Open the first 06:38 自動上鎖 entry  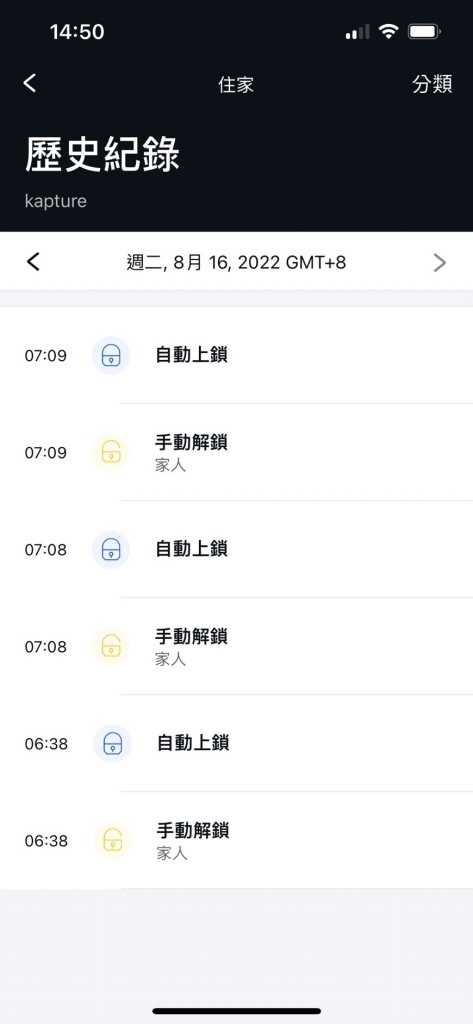point(236,743)
